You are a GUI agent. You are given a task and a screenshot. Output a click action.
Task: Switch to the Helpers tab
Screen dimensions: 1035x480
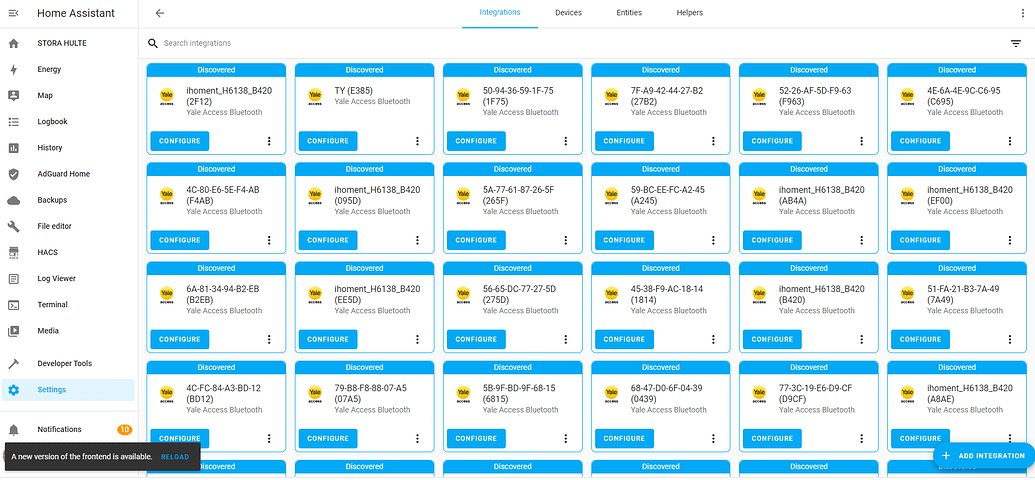690,13
